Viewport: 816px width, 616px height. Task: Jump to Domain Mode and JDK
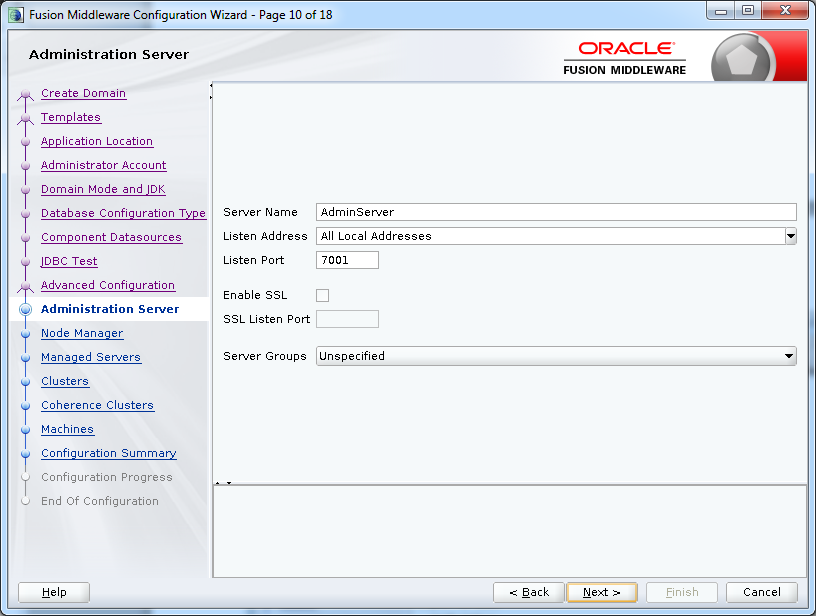tap(103, 189)
